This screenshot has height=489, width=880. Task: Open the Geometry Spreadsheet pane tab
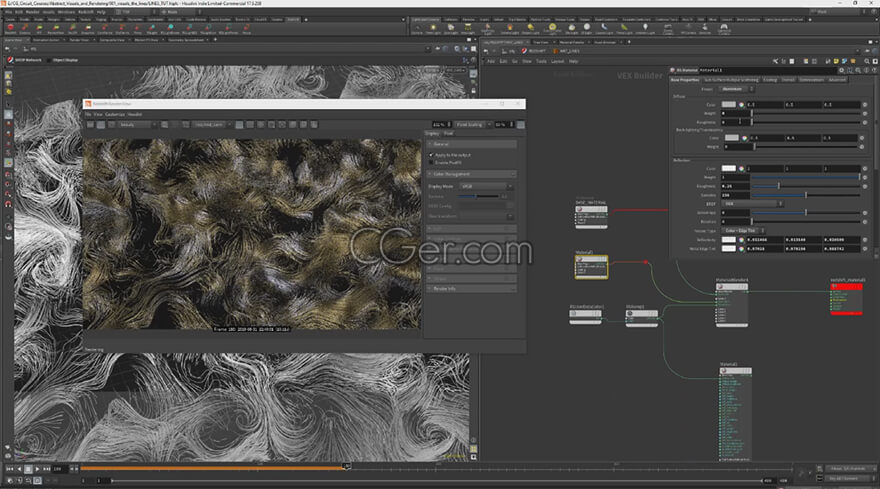[186, 40]
